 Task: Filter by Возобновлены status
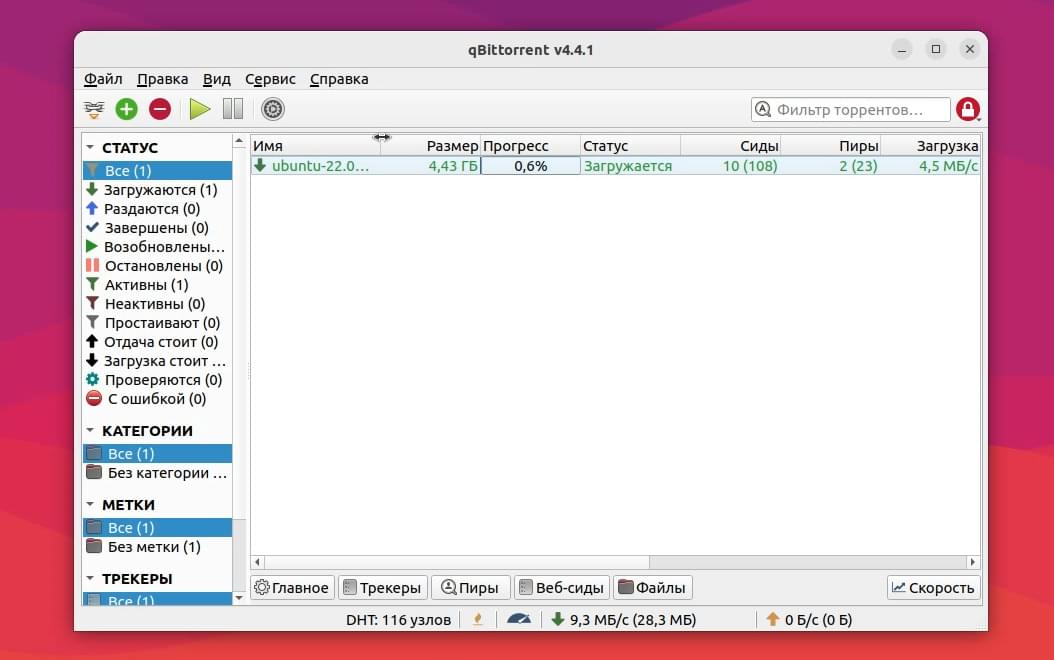(x=157, y=247)
